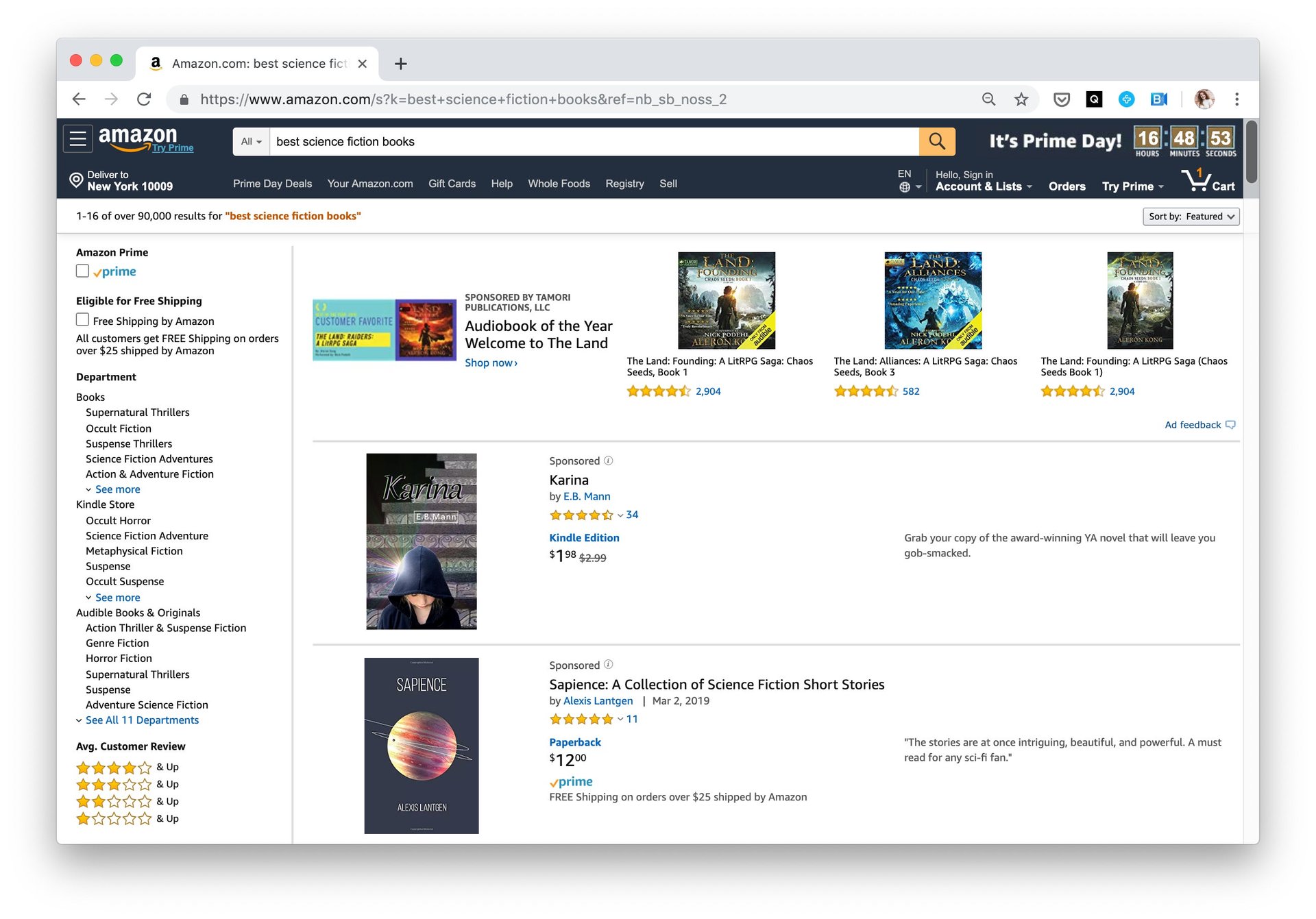Click the language globe icon
Viewport: 1316px width, 919px height.
[x=905, y=187]
